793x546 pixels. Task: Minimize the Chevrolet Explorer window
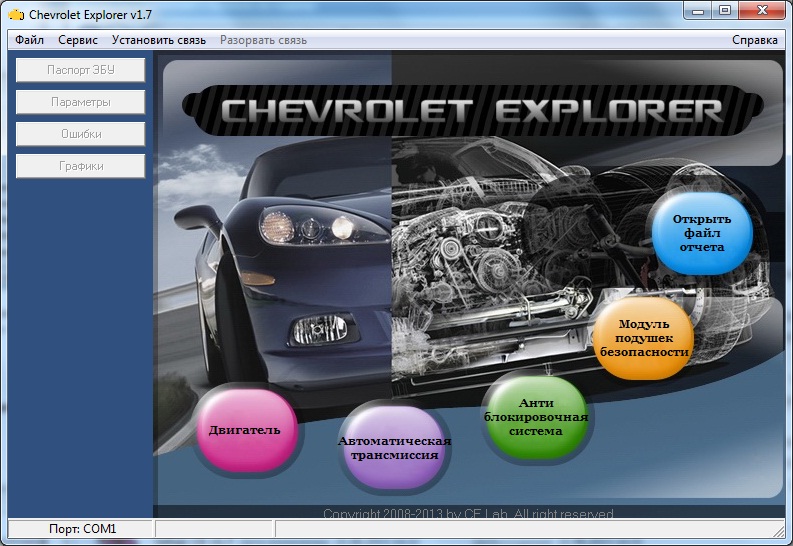click(698, 10)
